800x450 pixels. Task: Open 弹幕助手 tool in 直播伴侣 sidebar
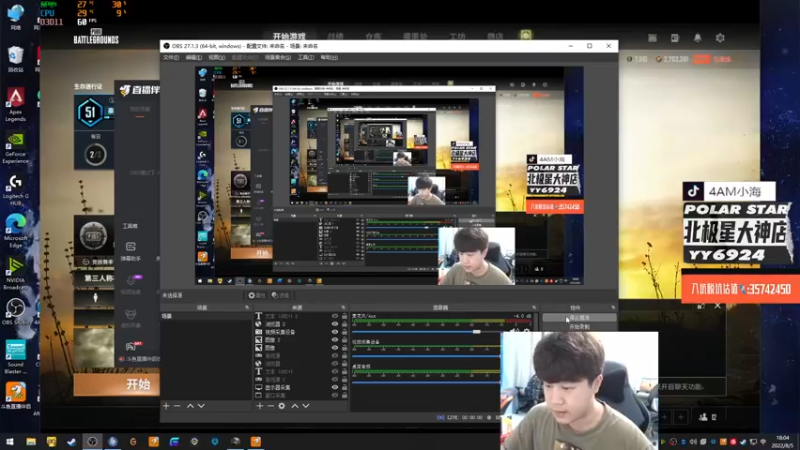pyautogui.click(x=131, y=251)
